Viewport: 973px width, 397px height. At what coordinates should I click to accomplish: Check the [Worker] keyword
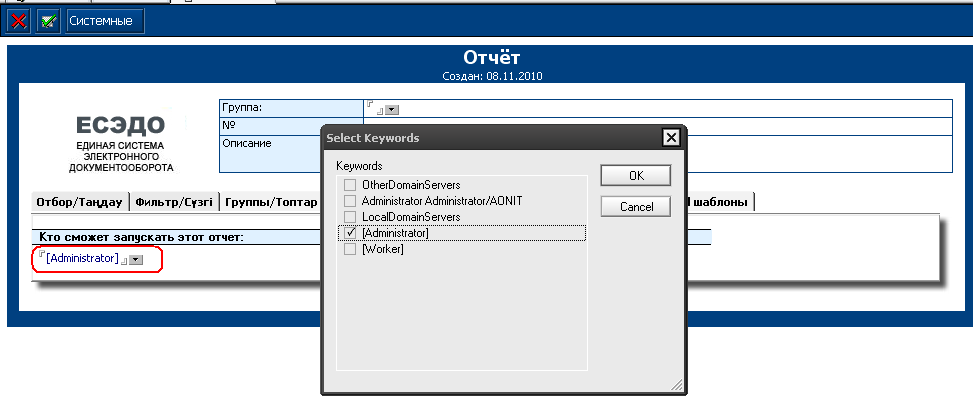(x=350, y=249)
